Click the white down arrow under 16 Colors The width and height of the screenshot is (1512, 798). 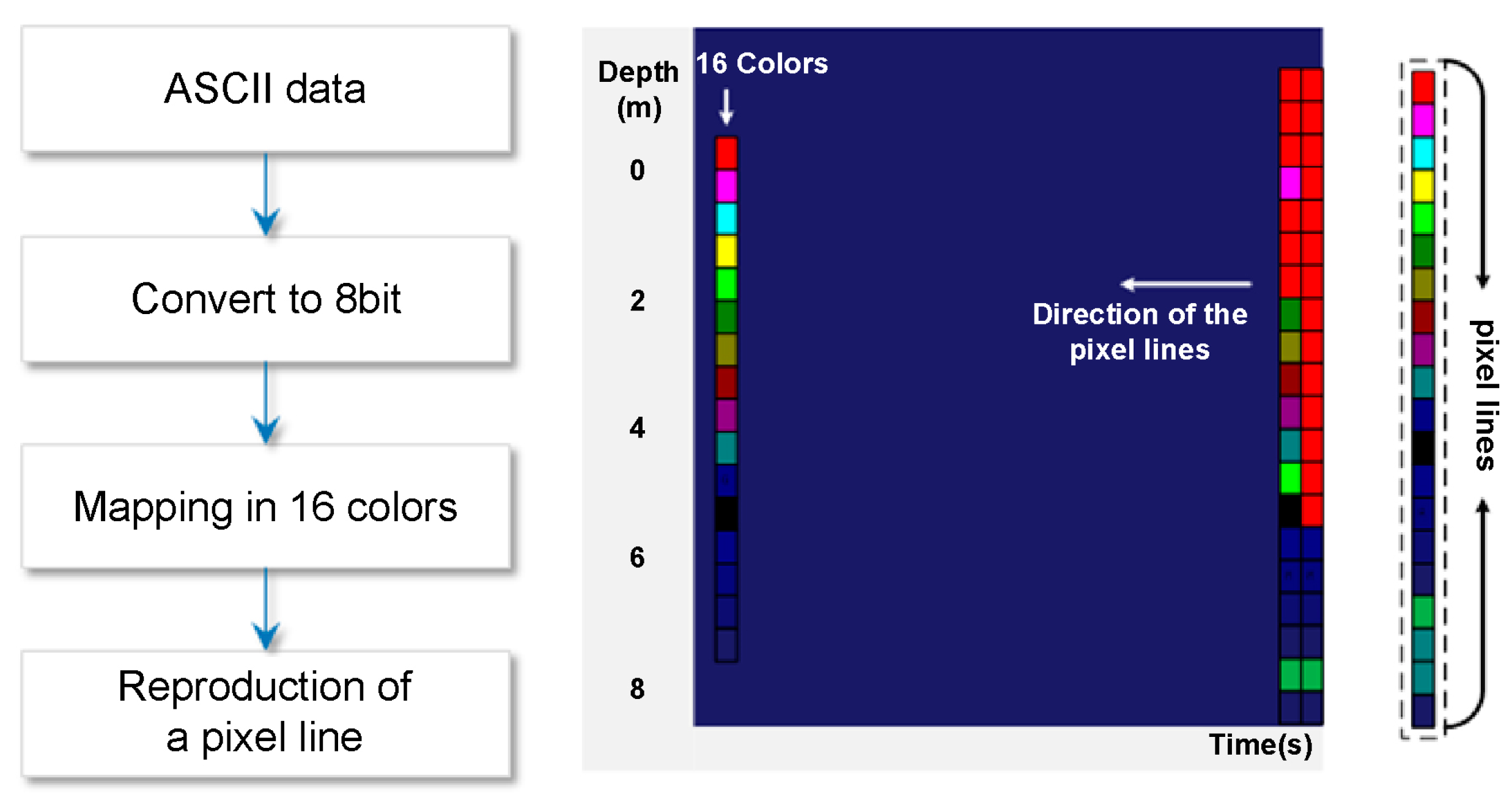[726, 106]
